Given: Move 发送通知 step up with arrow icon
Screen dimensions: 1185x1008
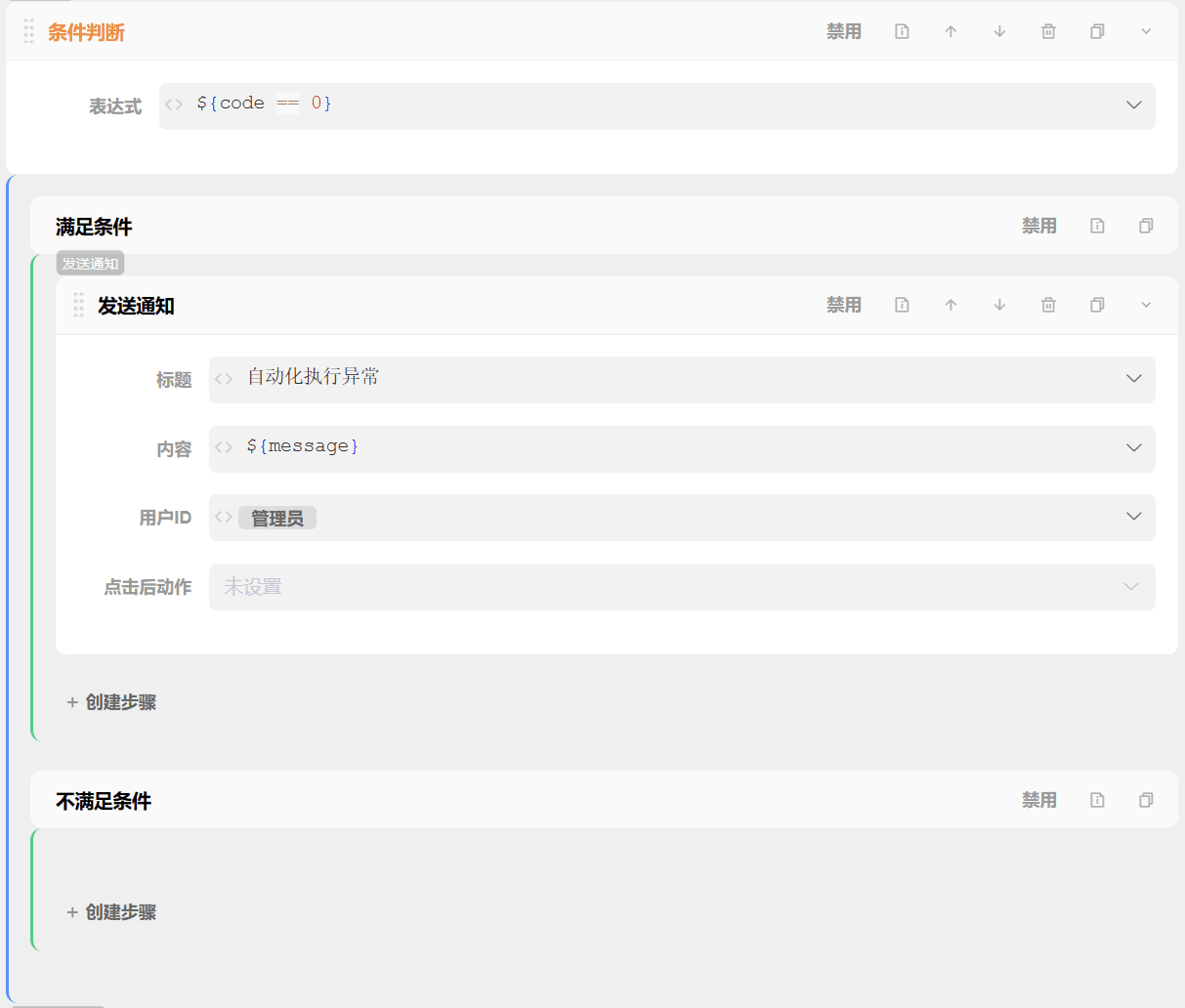Looking at the screenshot, I should [951, 305].
